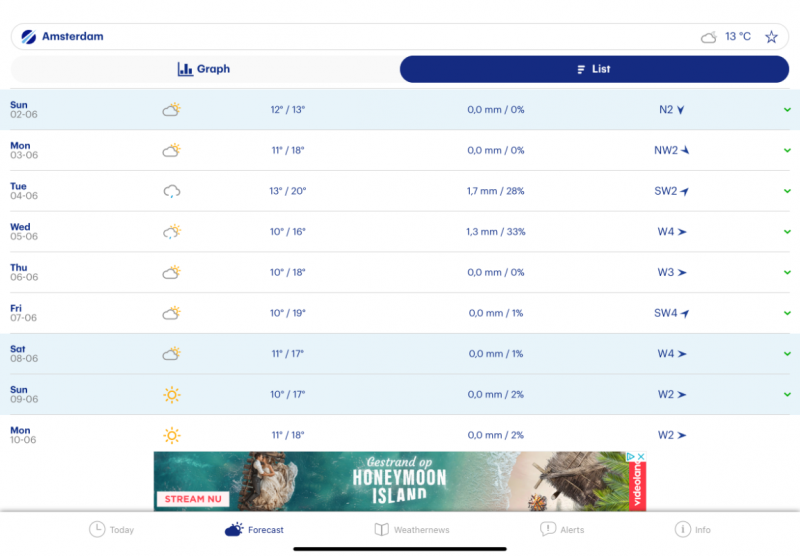Click the rain cloud icon for Tuesday
Screen dimensions: 800x556
[172, 191]
